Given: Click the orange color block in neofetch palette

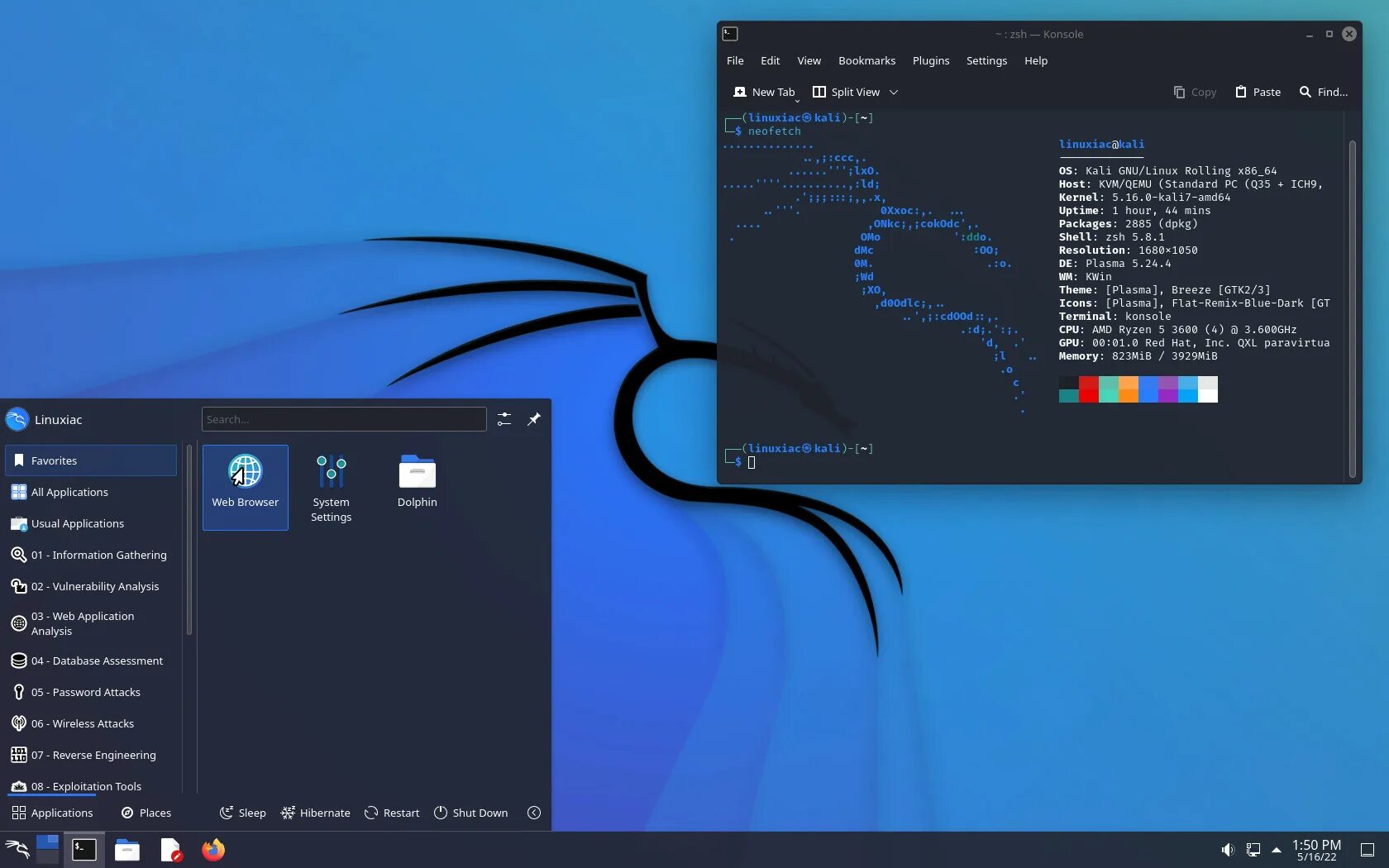Looking at the screenshot, I should (1129, 389).
